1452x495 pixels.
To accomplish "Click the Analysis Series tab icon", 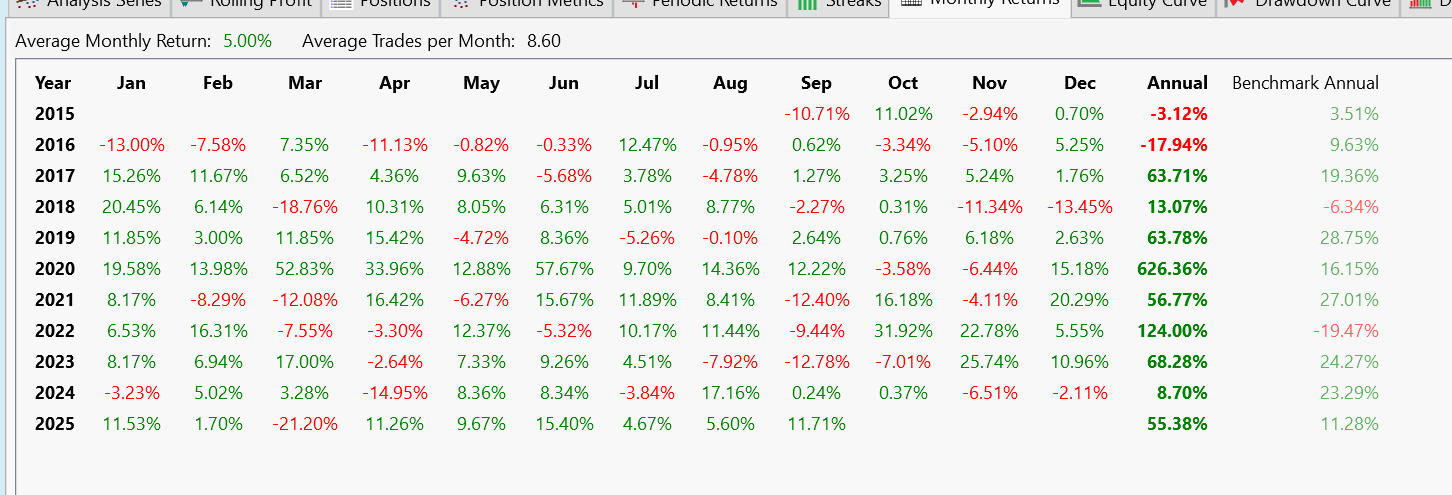I will coord(30,3).
